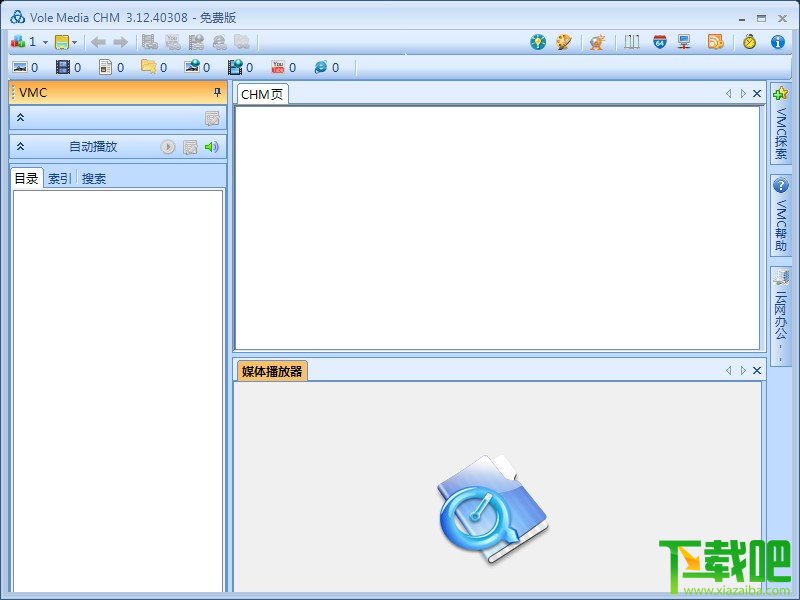Open the dropdown arrow beside yellow layout icon
Screen dimensions: 800x600
(74, 42)
